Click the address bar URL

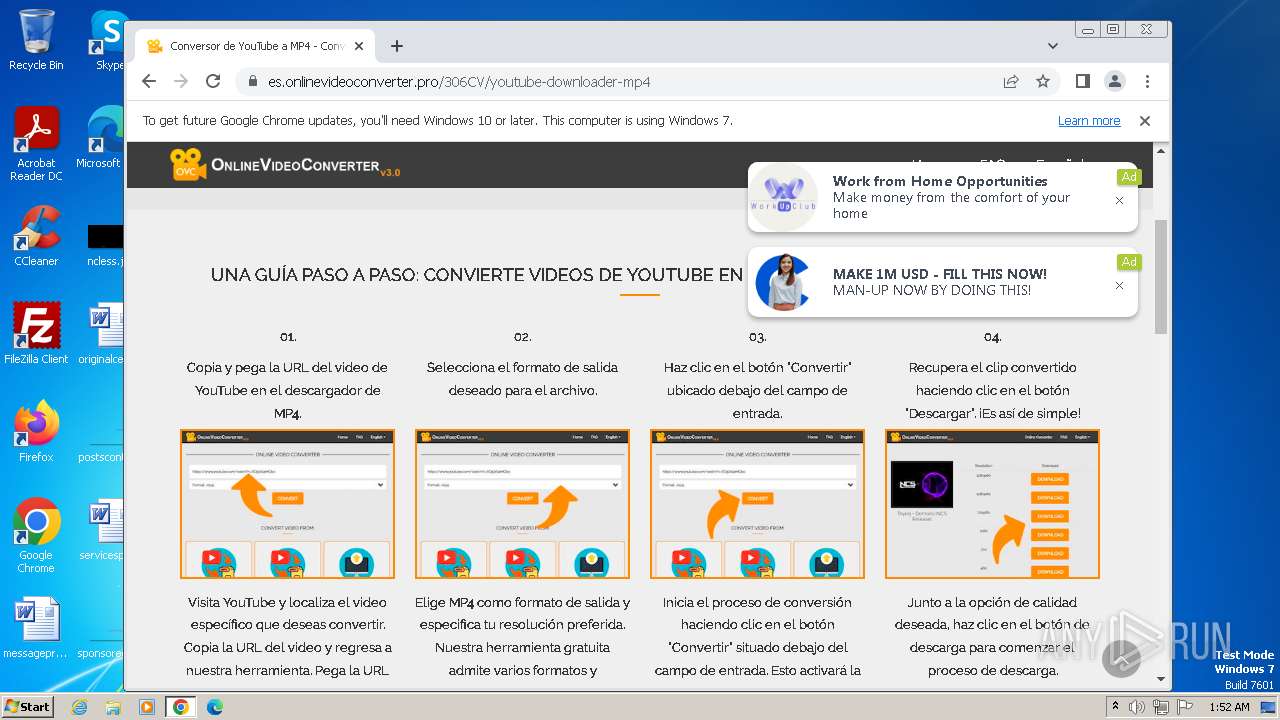[x=459, y=81]
